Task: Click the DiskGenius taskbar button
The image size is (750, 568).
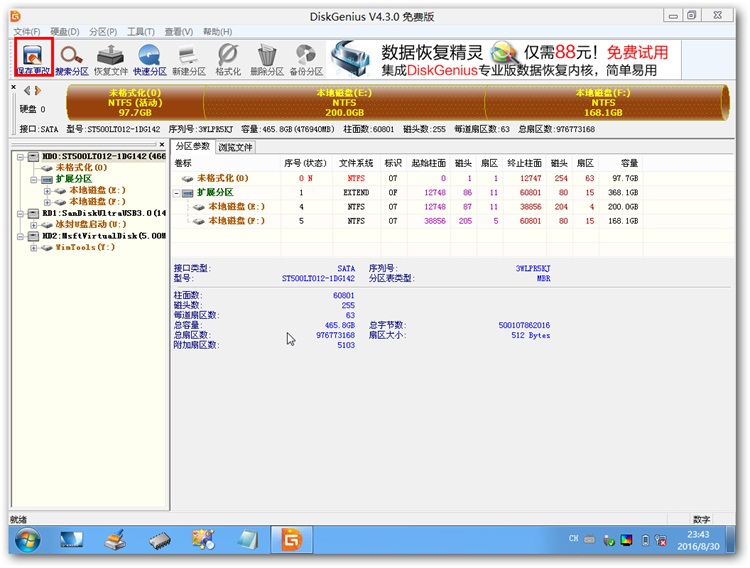Action: point(292,540)
